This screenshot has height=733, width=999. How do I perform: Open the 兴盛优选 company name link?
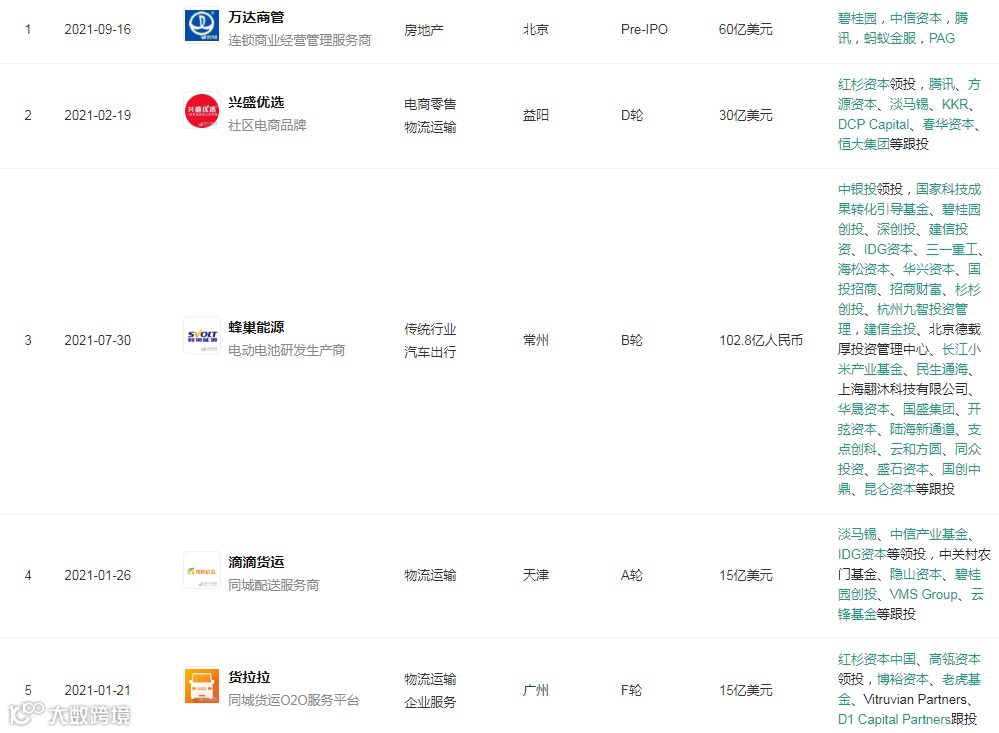coord(256,102)
